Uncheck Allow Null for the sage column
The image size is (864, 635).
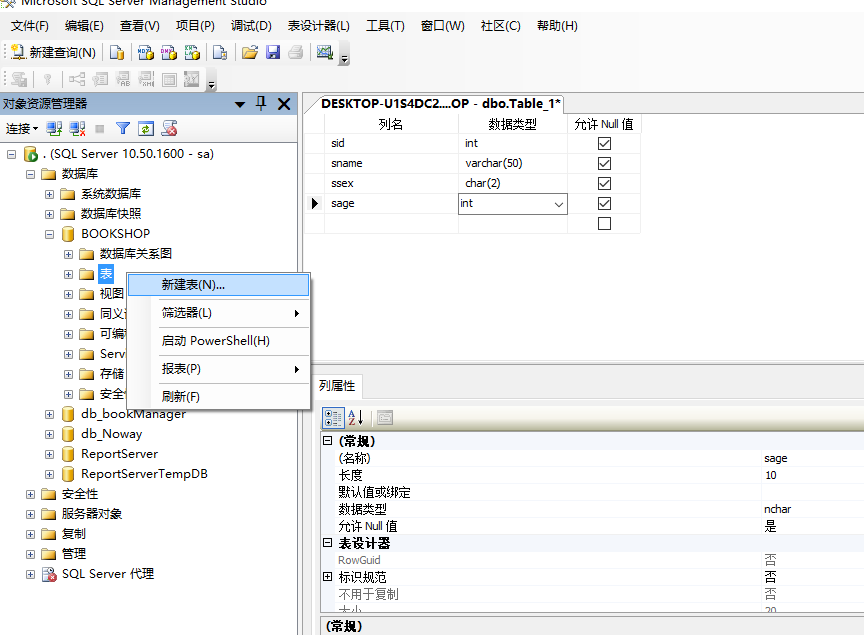tap(604, 203)
